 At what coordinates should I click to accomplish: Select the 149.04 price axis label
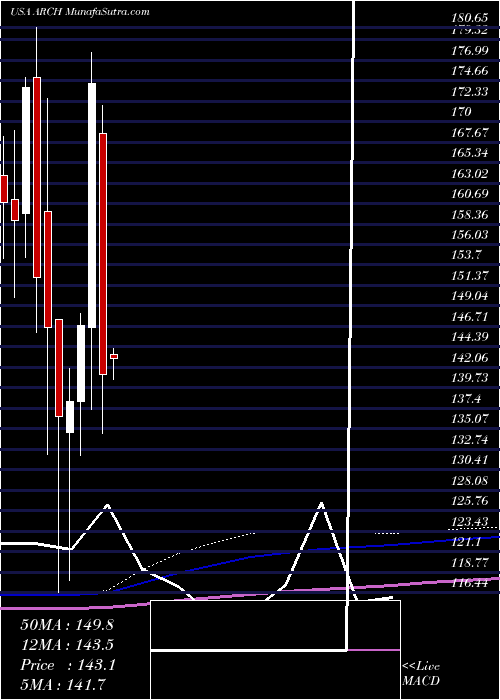[x=470, y=296]
